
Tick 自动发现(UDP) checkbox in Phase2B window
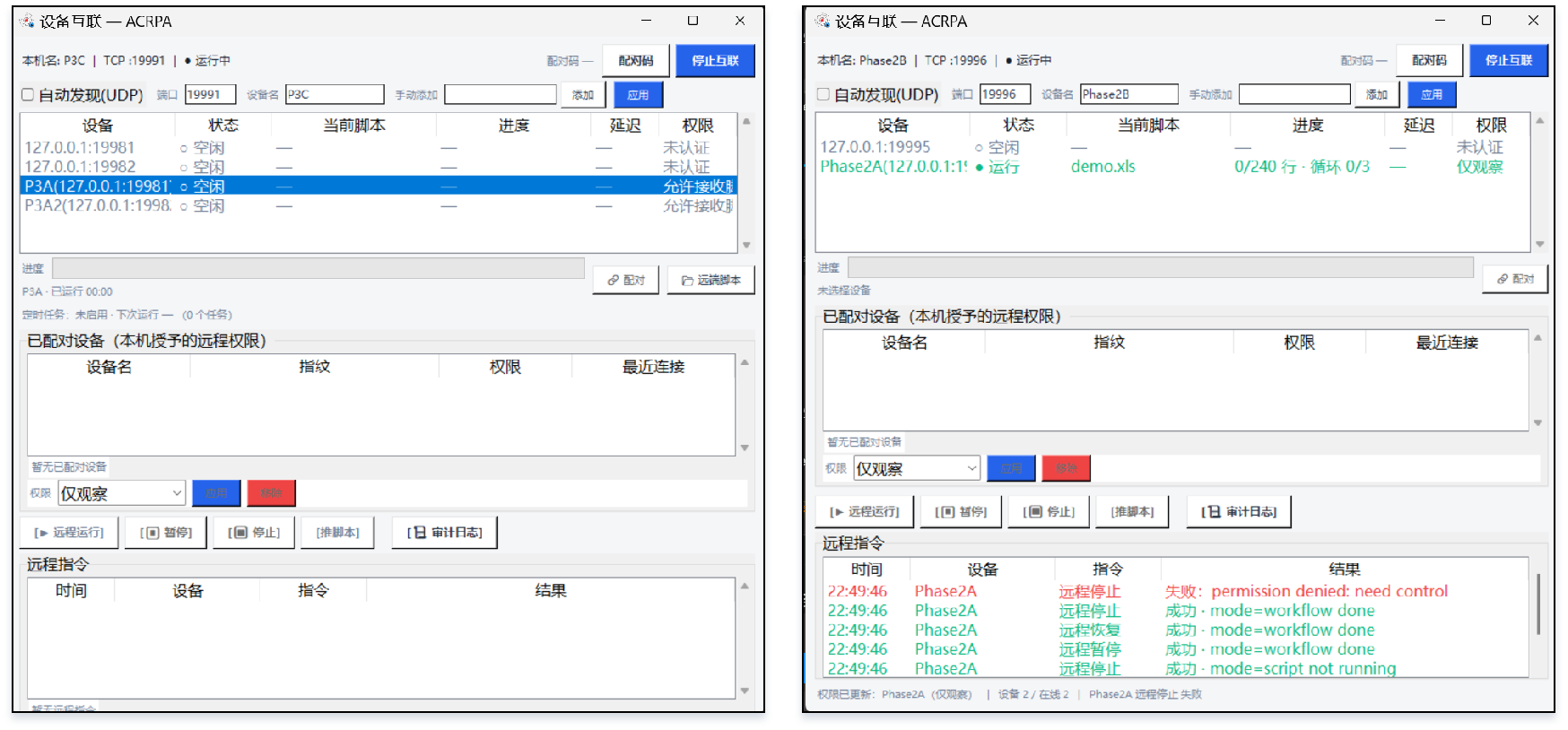pos(823,94)
